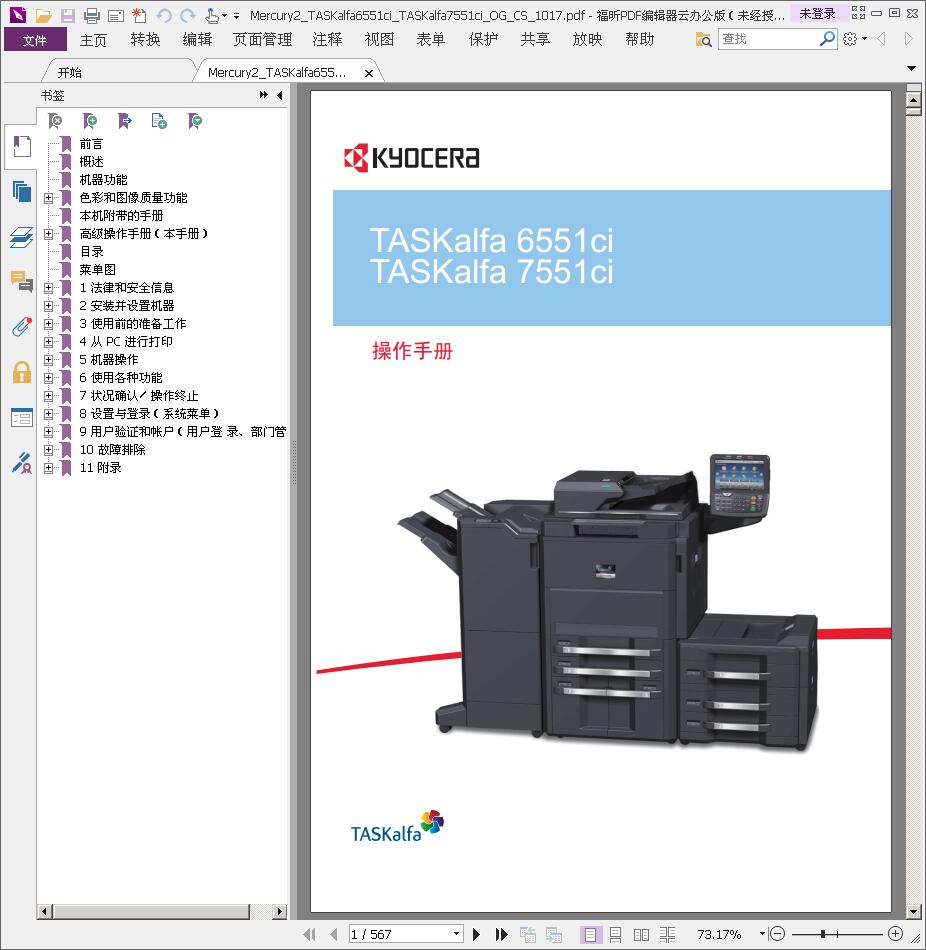The height and width of the screenshot is (950, 926).
Task: Open the zoom percentage dropdown
Action: [x=762, y=934]
